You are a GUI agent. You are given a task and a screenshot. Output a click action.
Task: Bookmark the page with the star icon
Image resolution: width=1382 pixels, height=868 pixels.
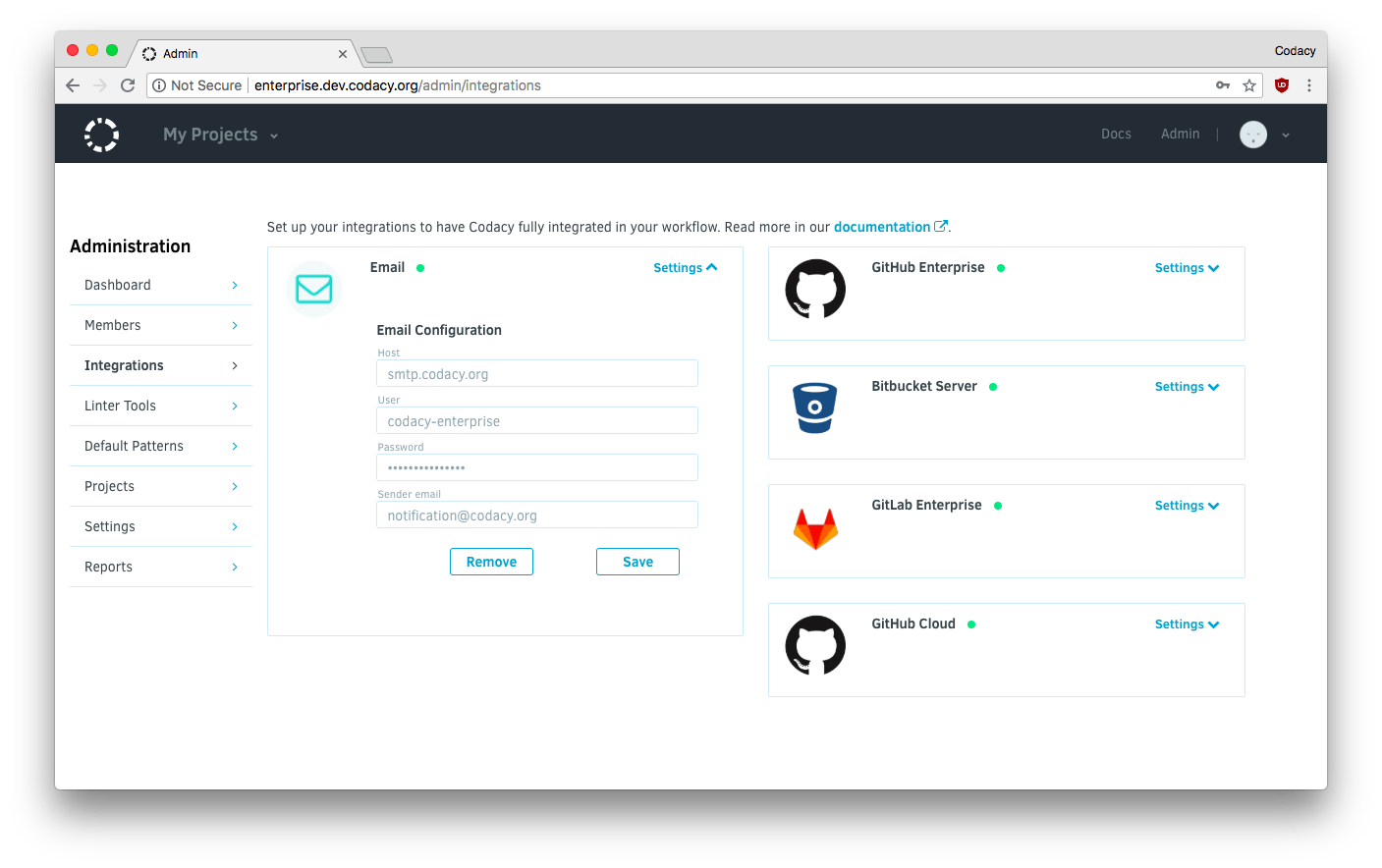click(1249, 85)
